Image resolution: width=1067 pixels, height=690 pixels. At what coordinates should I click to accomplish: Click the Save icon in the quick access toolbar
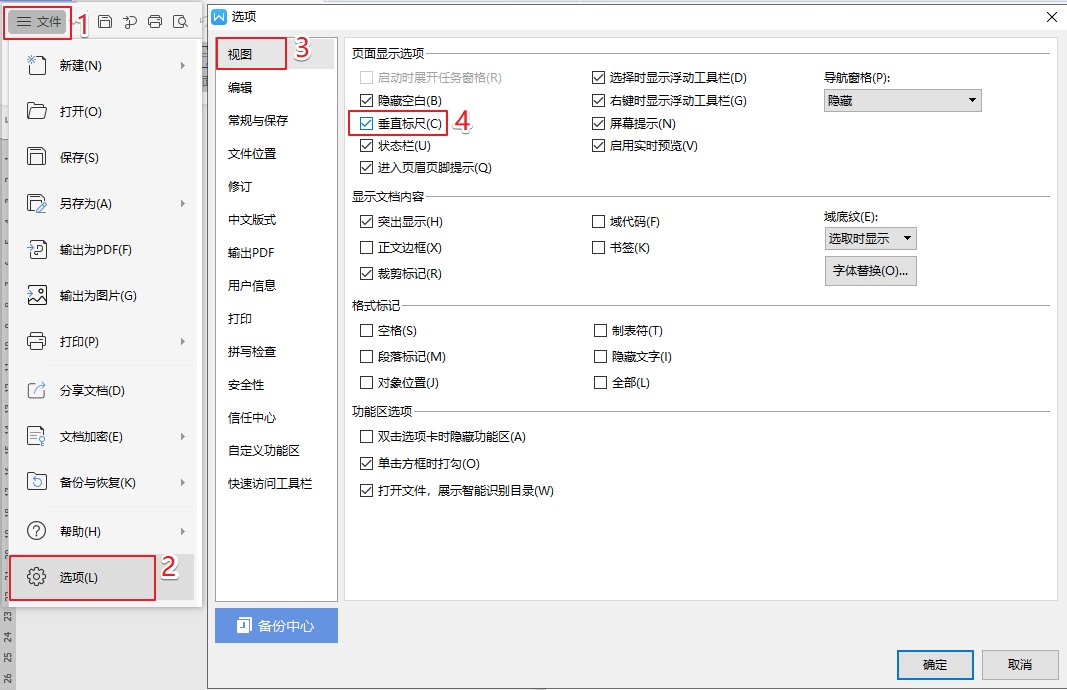click(105, 22)
